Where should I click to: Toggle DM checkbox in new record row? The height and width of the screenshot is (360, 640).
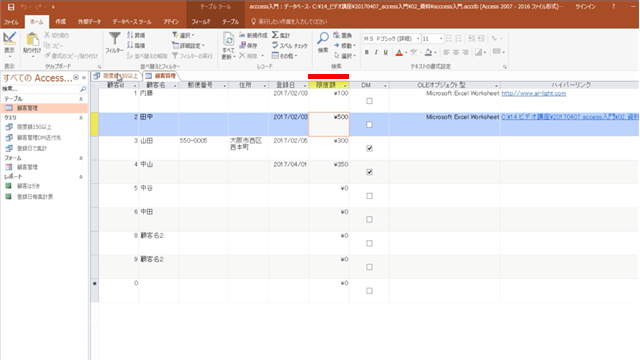click(369, 291)
